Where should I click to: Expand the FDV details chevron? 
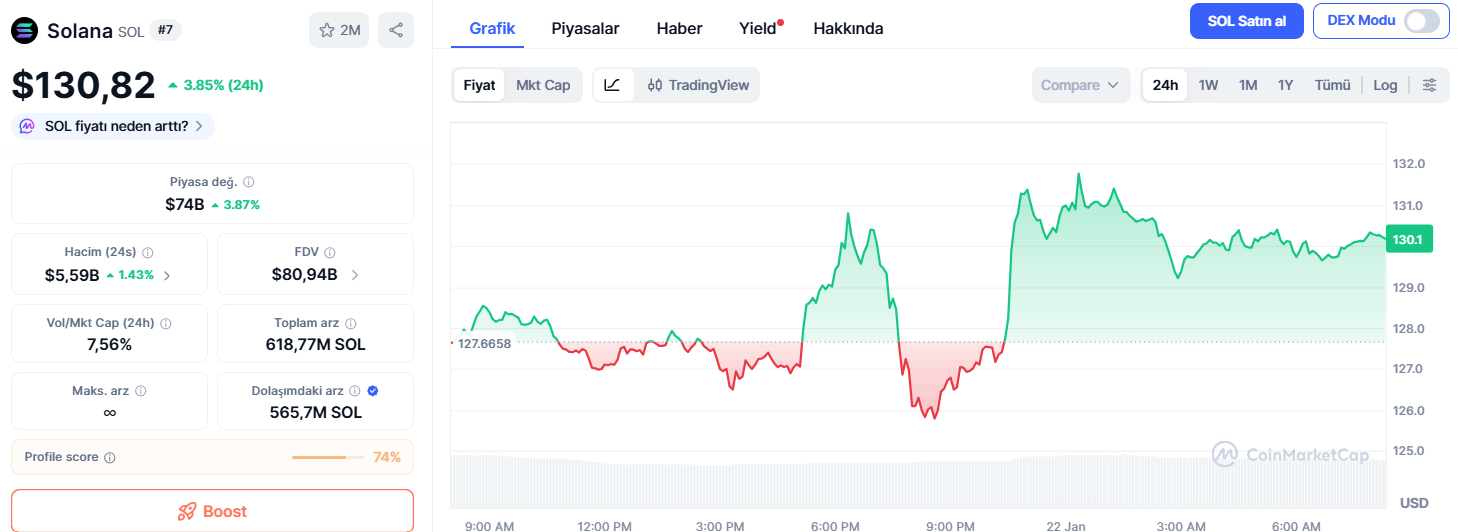pos(355,274)
